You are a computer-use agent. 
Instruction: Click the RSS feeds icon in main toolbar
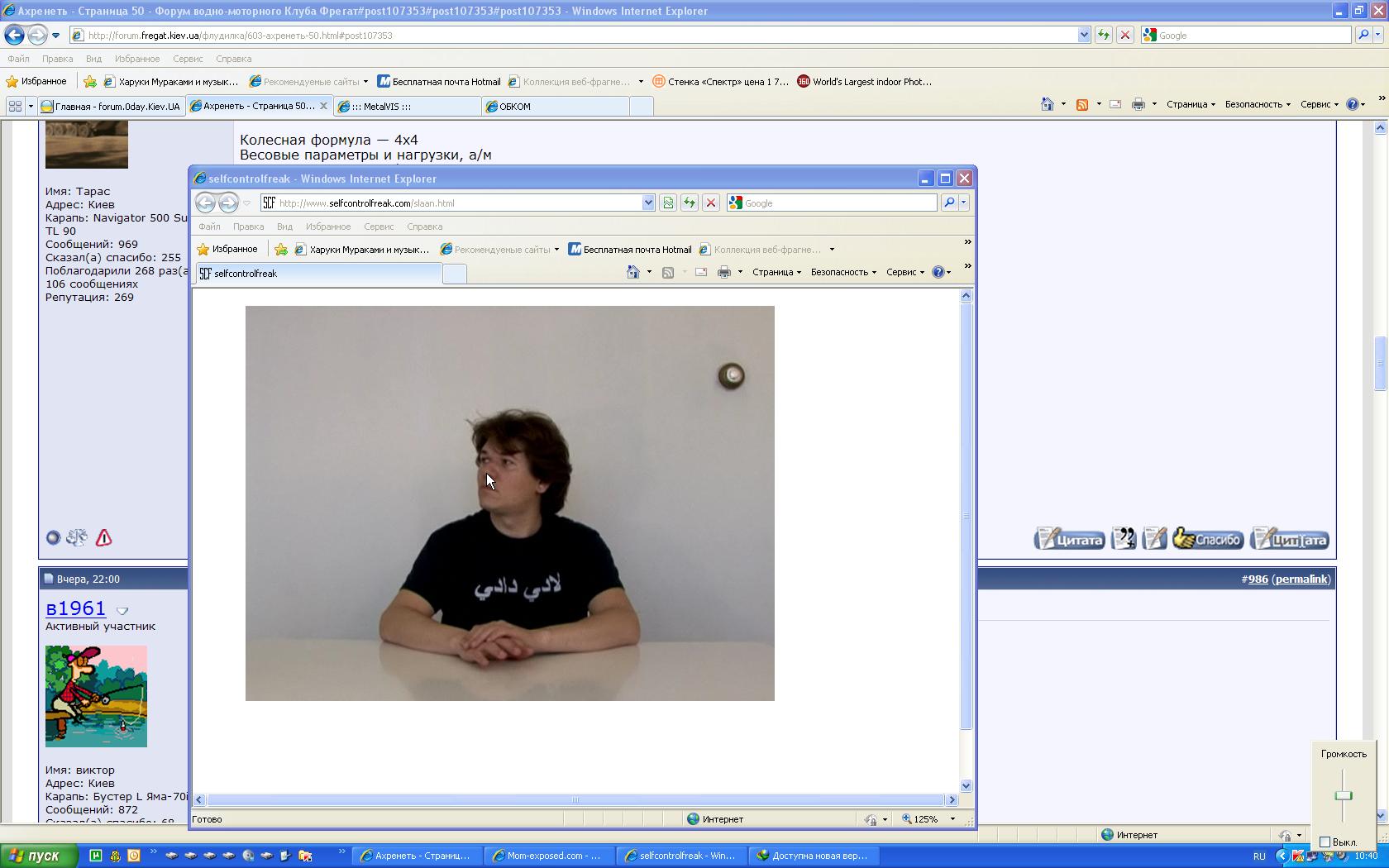(x=1081, y=105)
